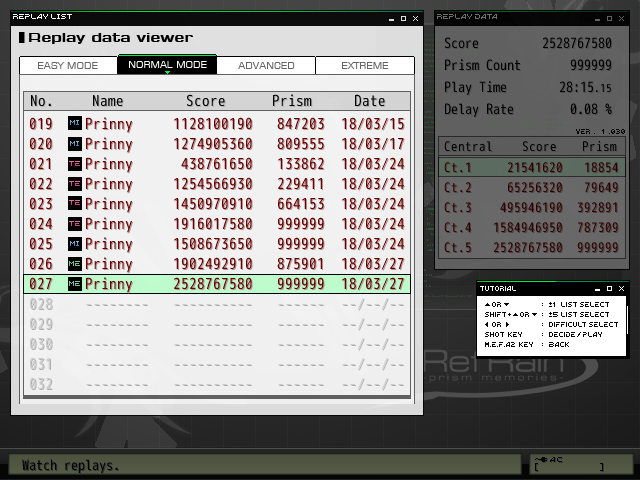Click the Ct.5 central score row

tap(532, 248)
